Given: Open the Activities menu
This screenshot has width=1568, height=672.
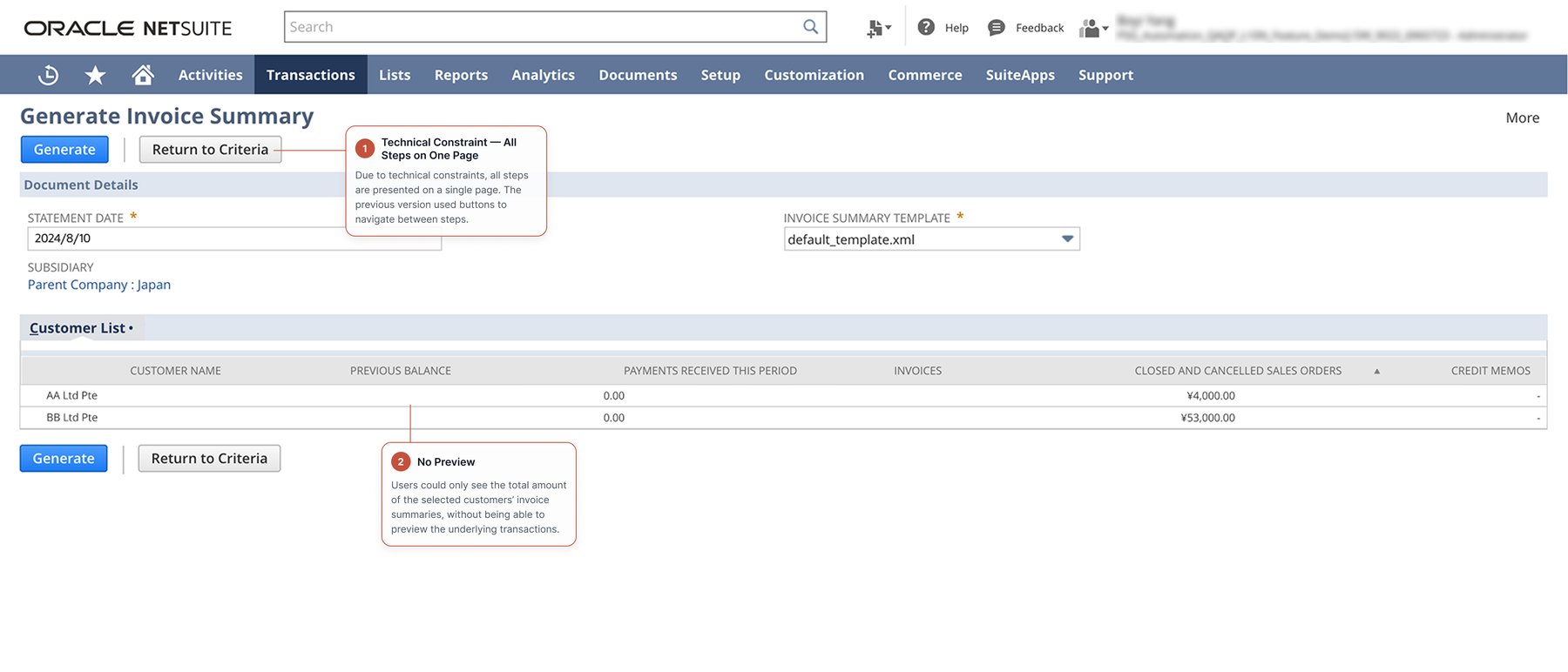Looking at the screenshot, I should coord(210,75).
